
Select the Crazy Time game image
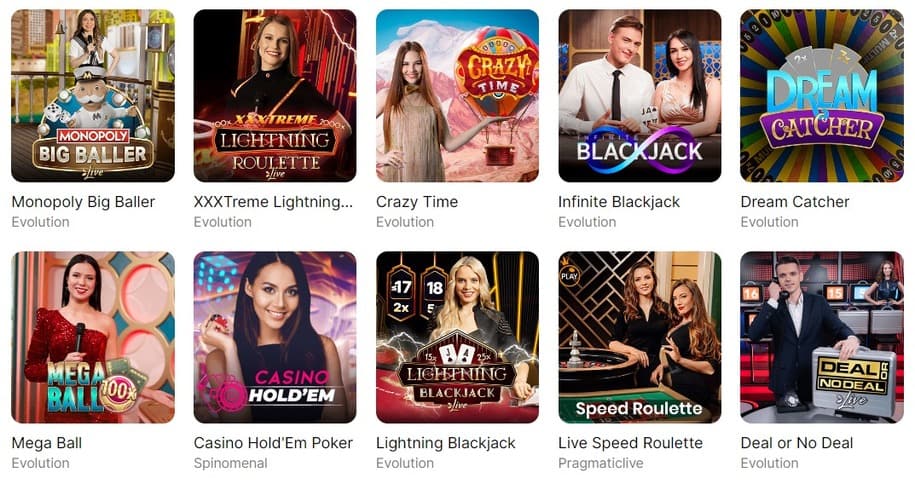tap(458, 95)
